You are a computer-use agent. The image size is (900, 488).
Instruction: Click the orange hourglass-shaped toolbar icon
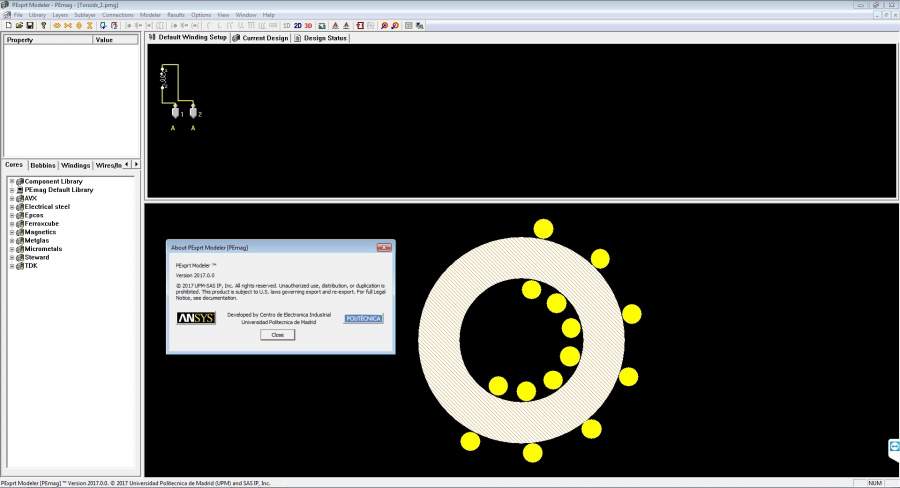point(90,26)
